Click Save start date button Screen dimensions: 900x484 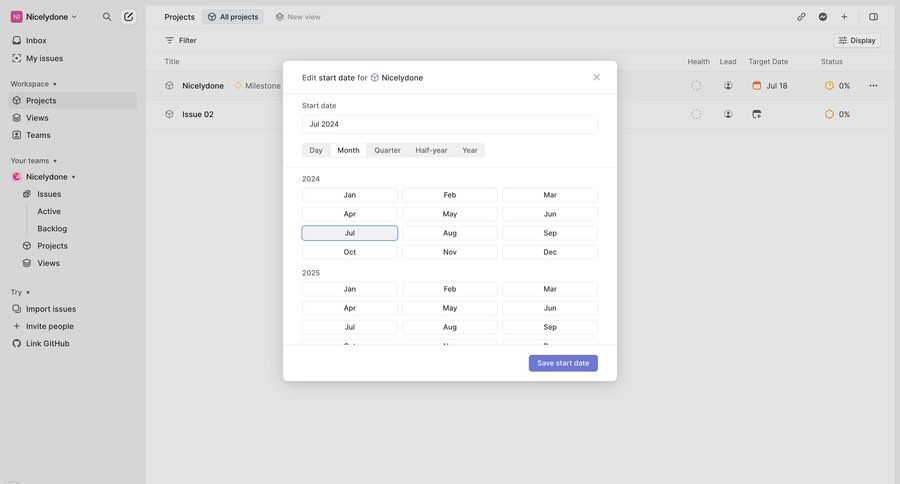tap(563, 363)
